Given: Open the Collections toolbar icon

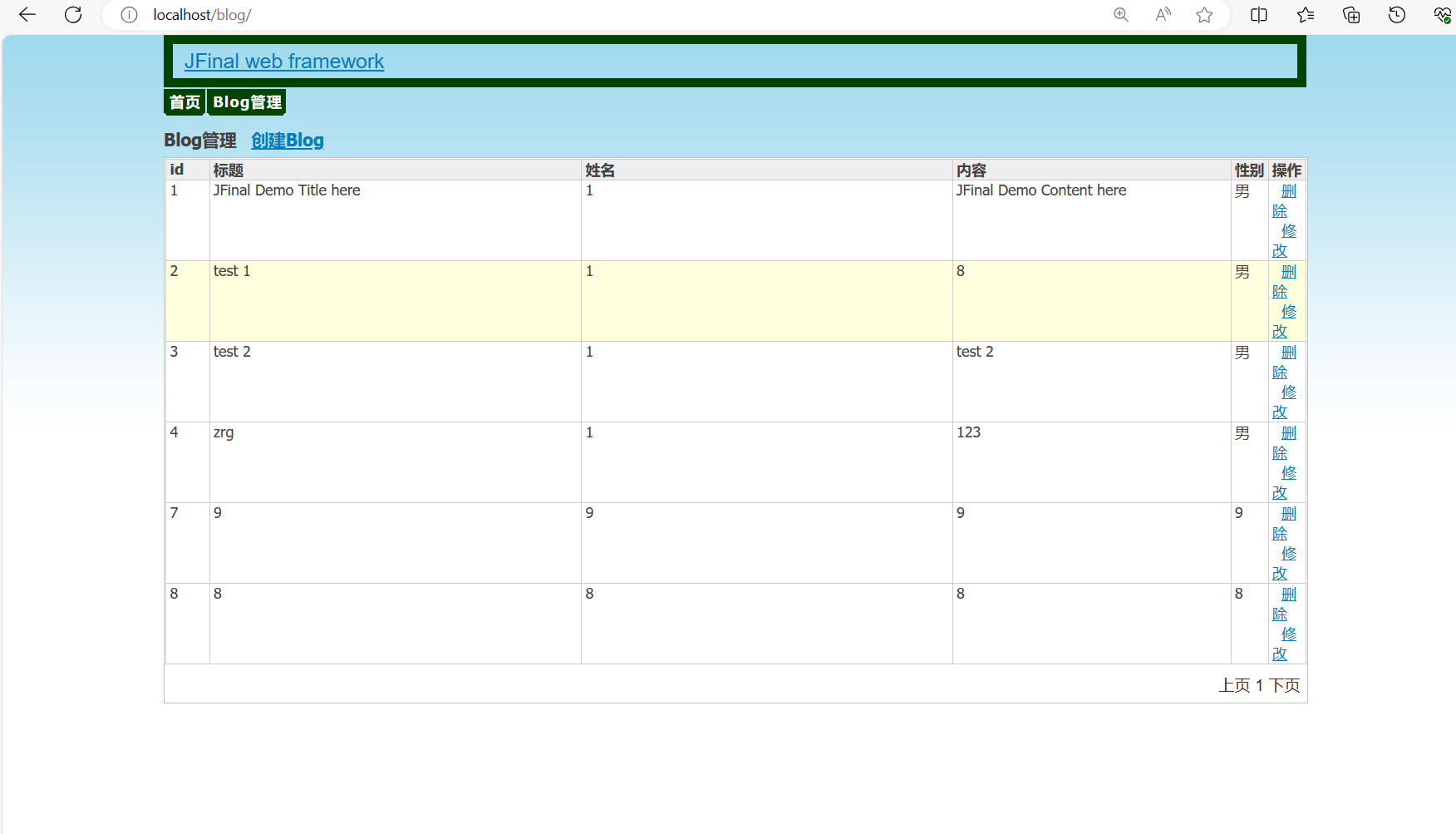Looking at the screenshot, I should [1351, 15].
